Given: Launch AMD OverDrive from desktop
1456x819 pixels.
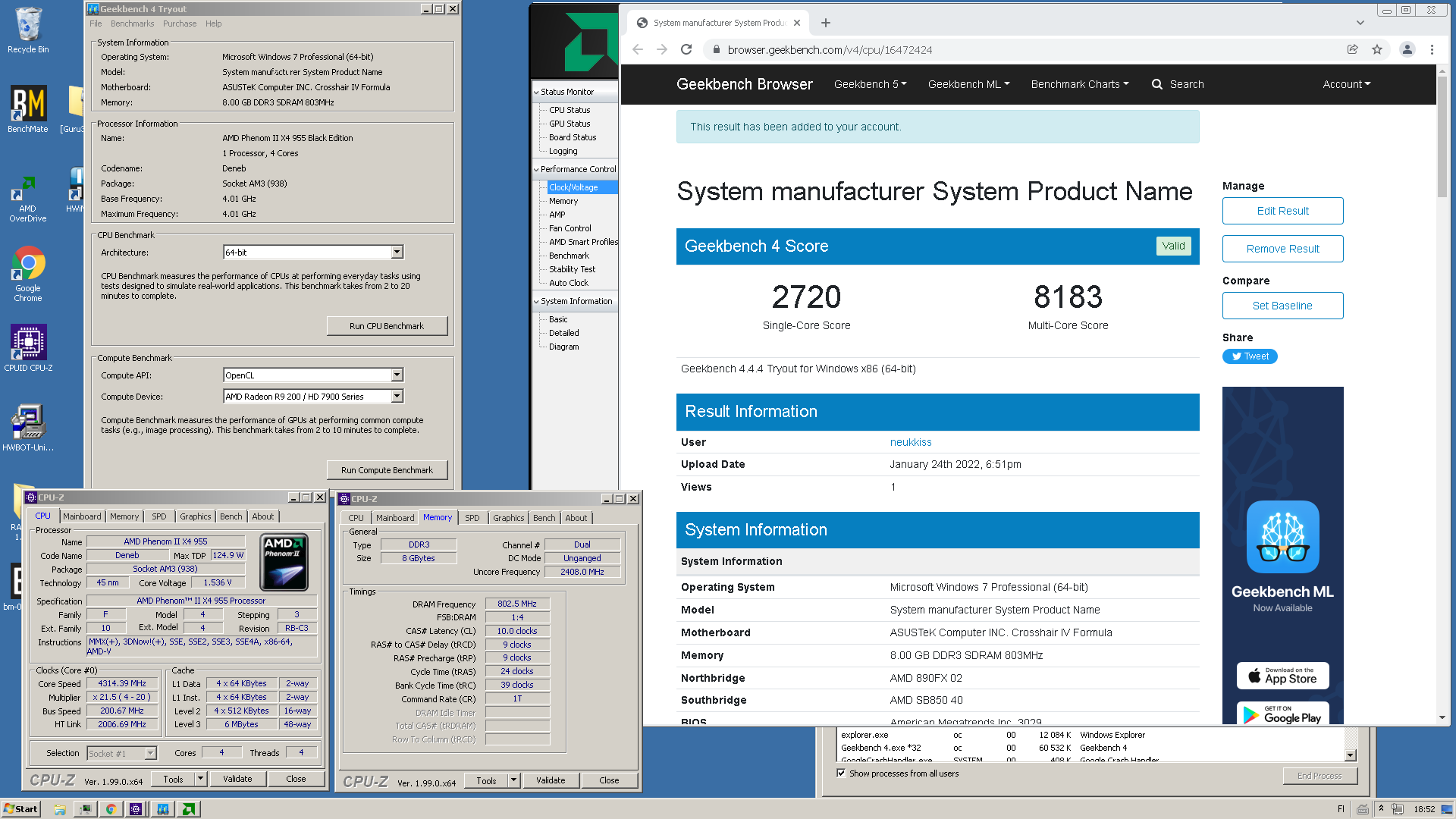Looking at the screenshot, I should pyautogui.click(x=28, y=199).
